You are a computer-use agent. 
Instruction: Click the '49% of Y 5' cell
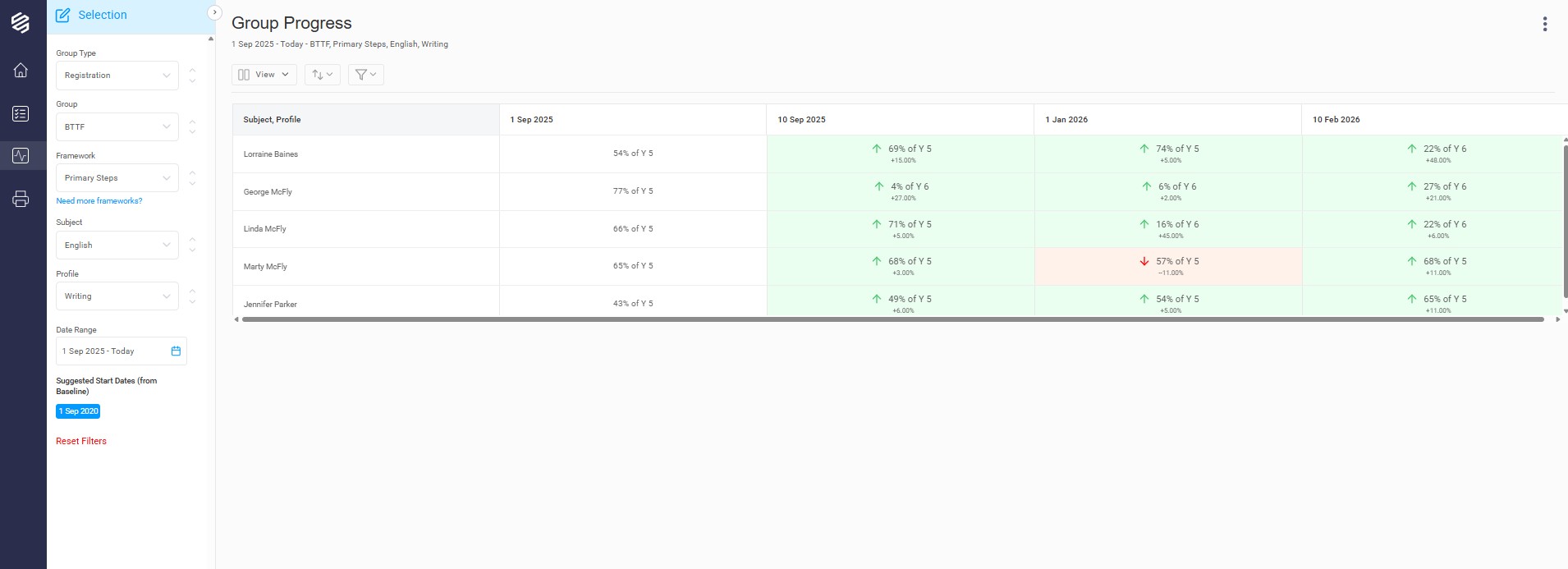tap(901, 301)
